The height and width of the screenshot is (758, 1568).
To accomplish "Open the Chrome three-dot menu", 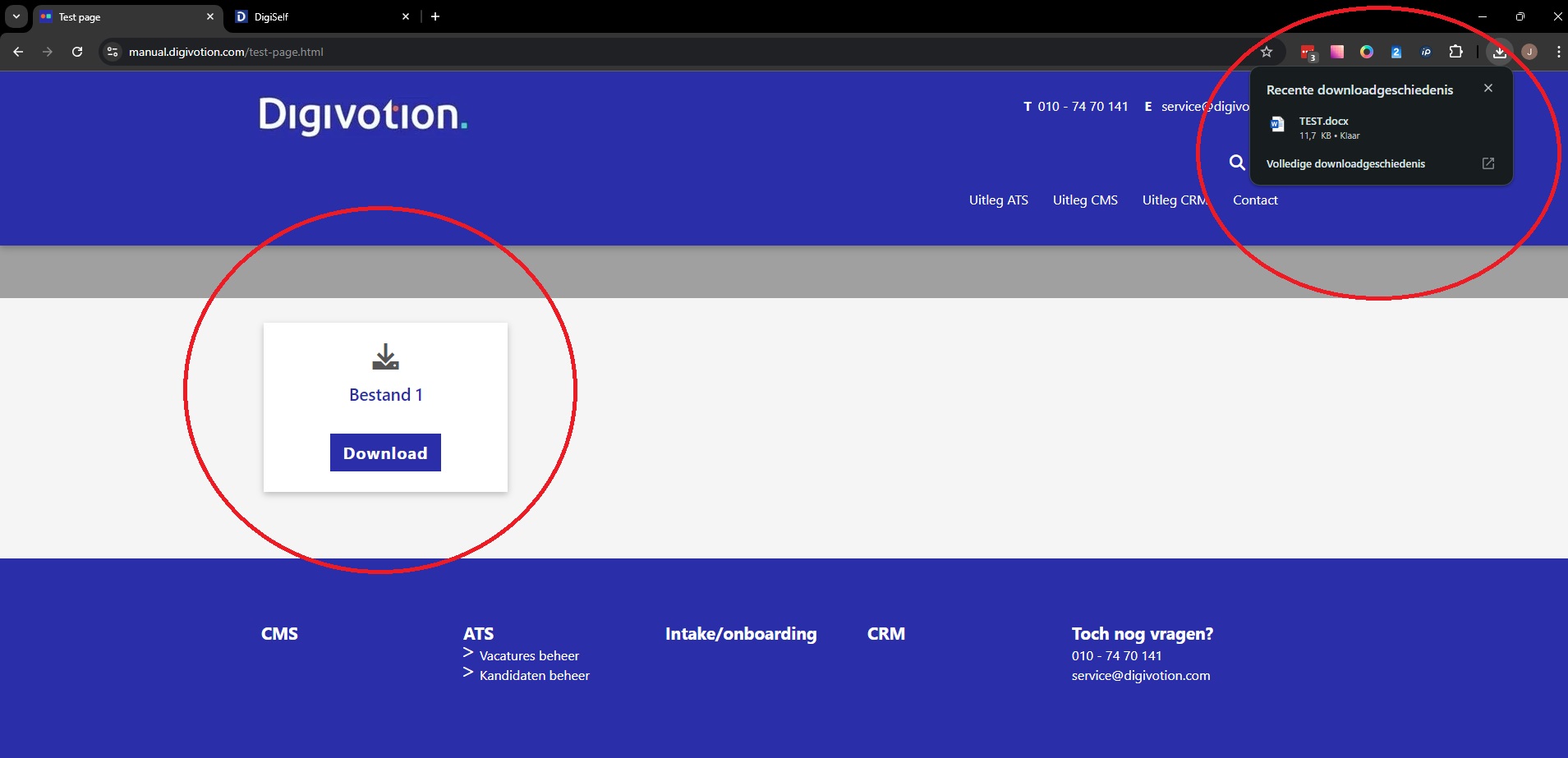I will click(x=1558, y=52).
